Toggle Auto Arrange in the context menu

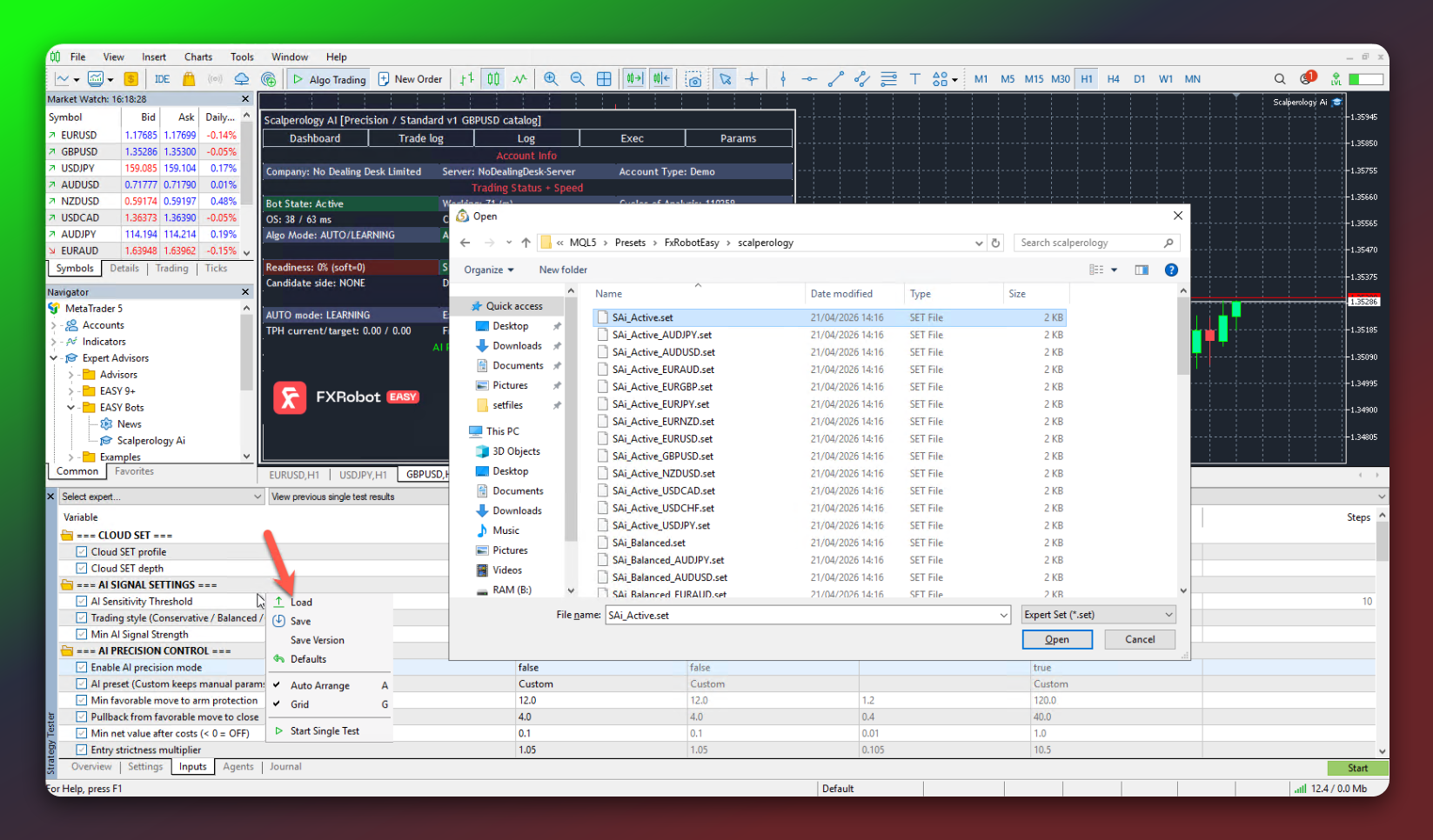[x=320, y=684]
